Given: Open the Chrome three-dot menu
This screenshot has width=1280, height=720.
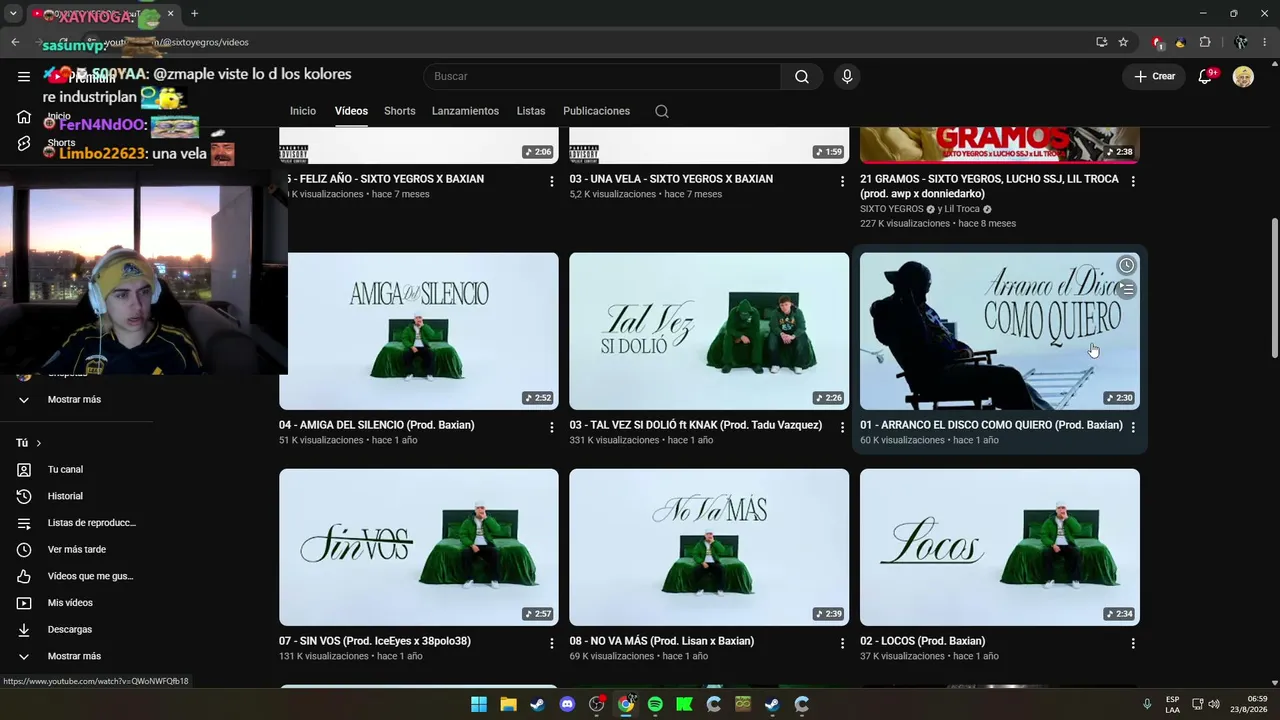Looking at the screenshot, I should click(x=1264, y=42).
